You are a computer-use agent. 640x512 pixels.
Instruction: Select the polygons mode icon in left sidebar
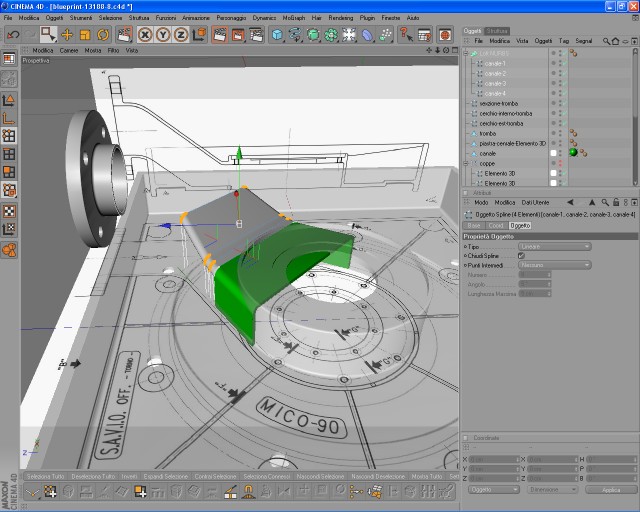pyautogui.click(x=9, y=172)
